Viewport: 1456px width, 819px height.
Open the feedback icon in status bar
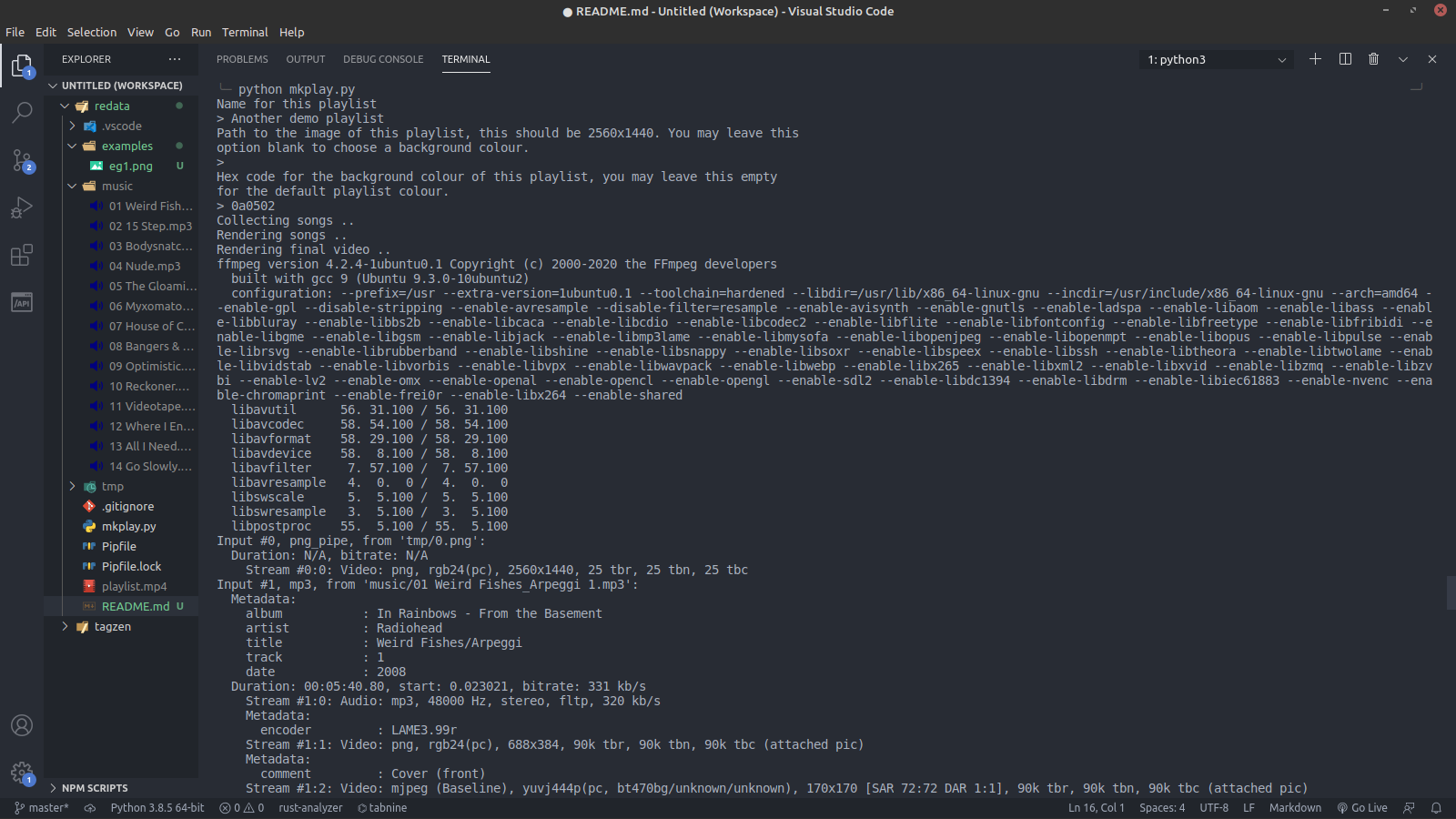point(1410,808)
